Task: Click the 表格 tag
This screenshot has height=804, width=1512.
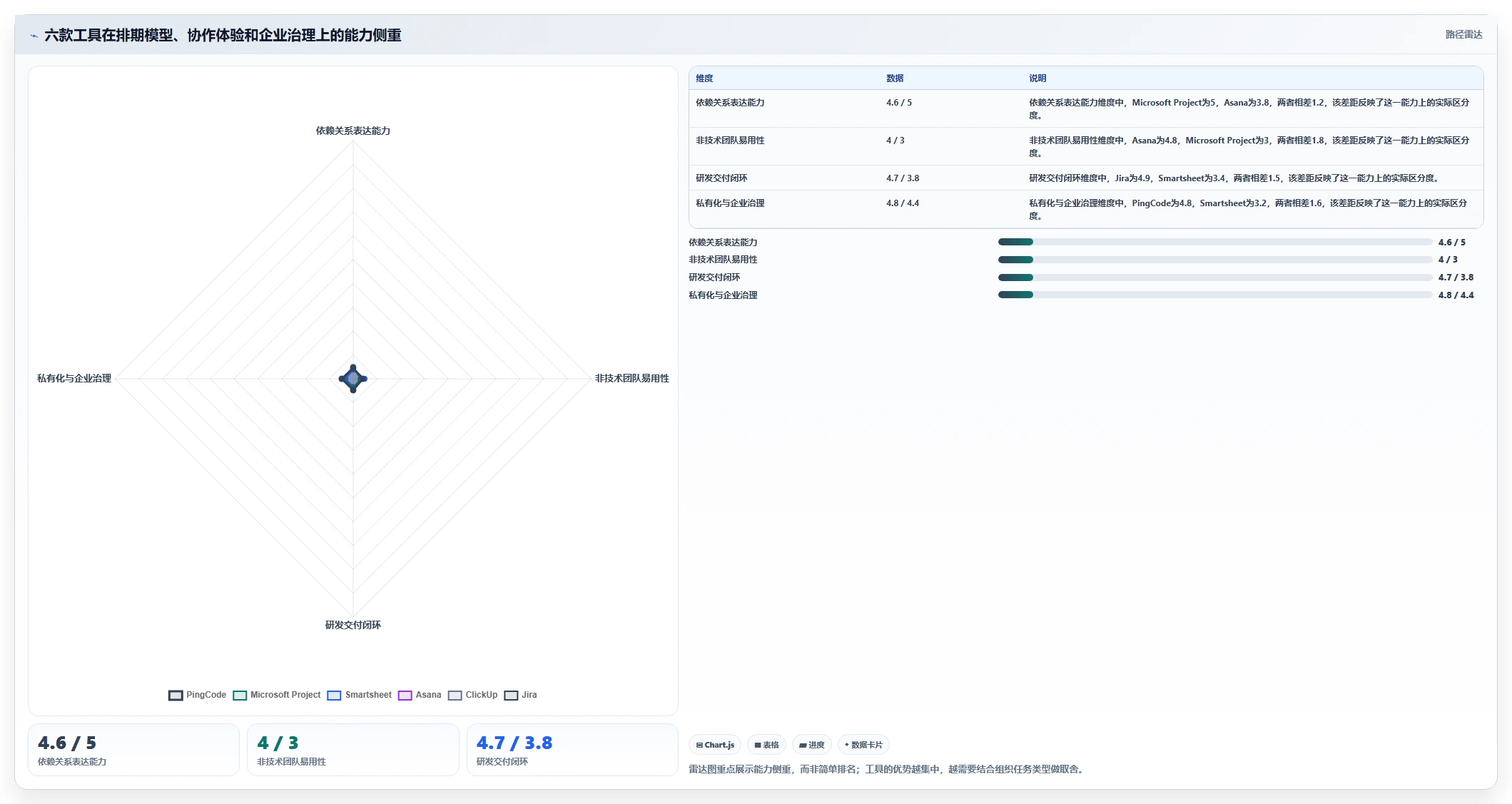Action: [766, 745]
